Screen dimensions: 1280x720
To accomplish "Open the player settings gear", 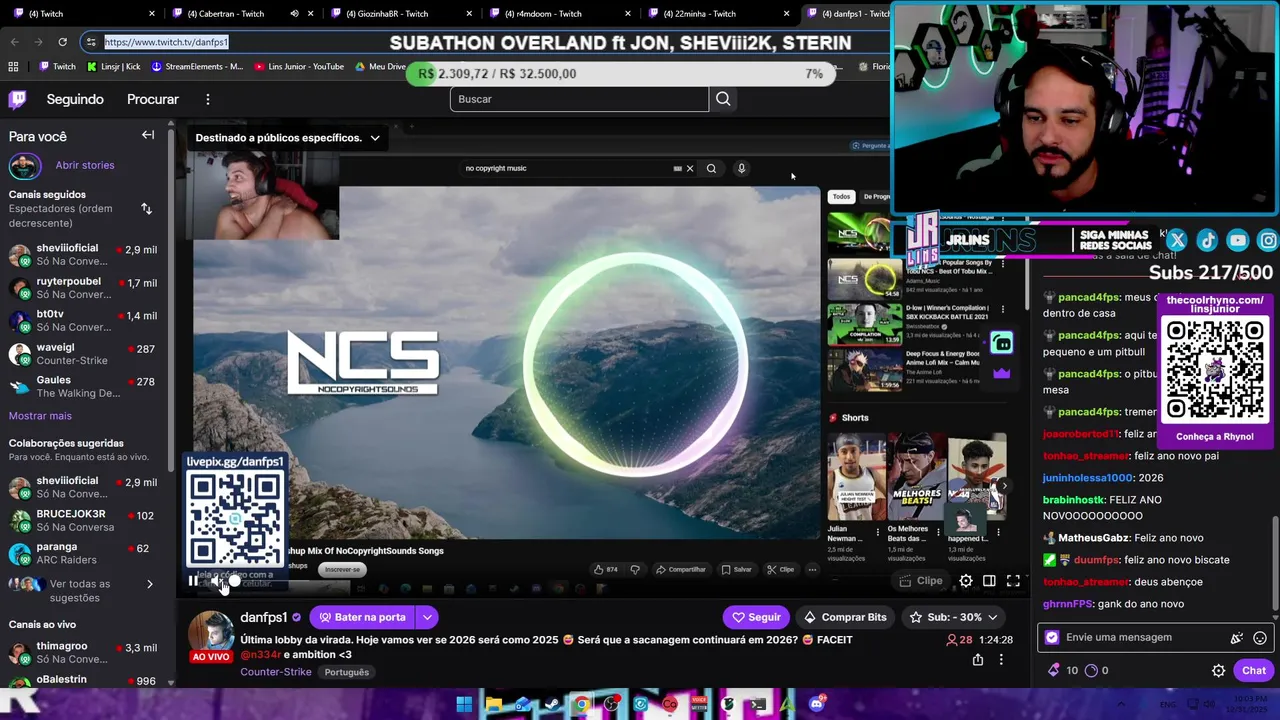I will 966,581.
